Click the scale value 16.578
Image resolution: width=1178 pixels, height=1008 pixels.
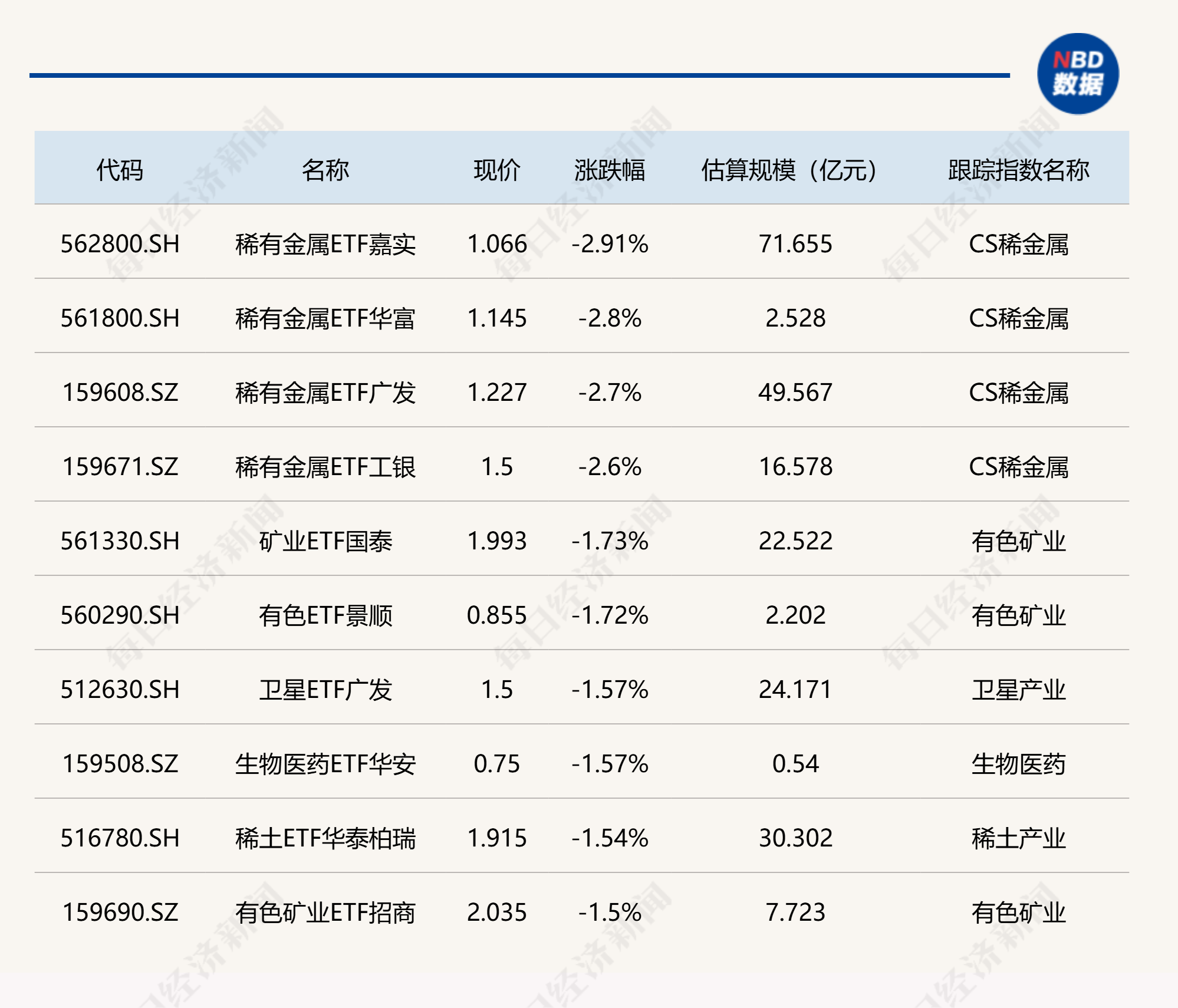pyautogui.click(x=795, y=467)
